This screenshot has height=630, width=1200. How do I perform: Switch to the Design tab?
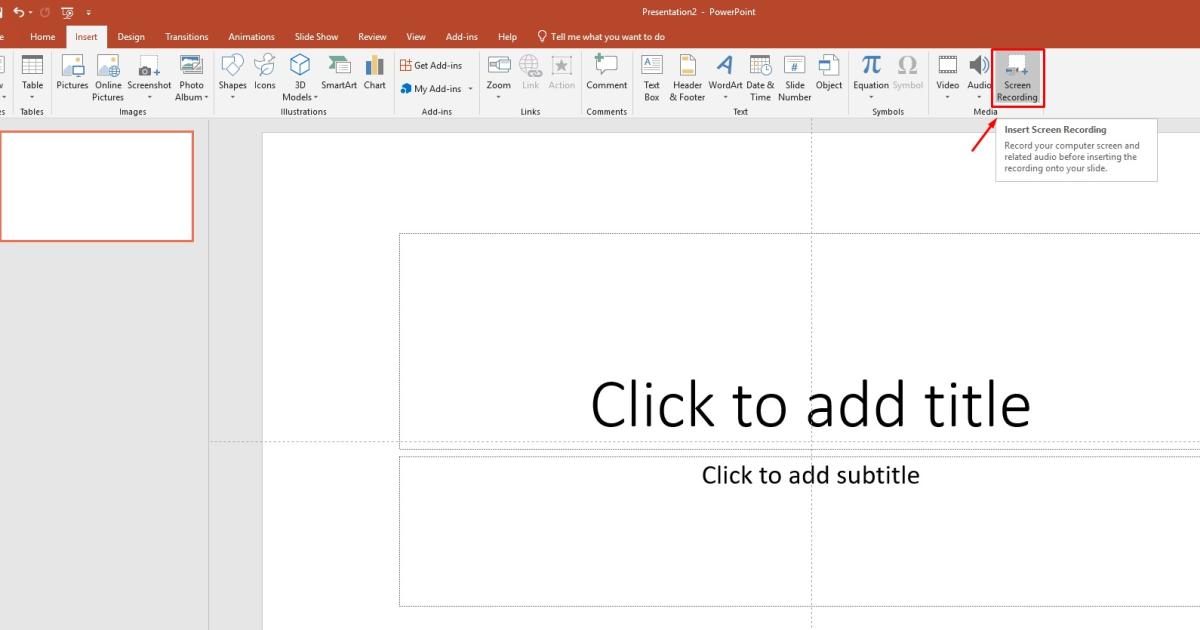click(130, 36)
